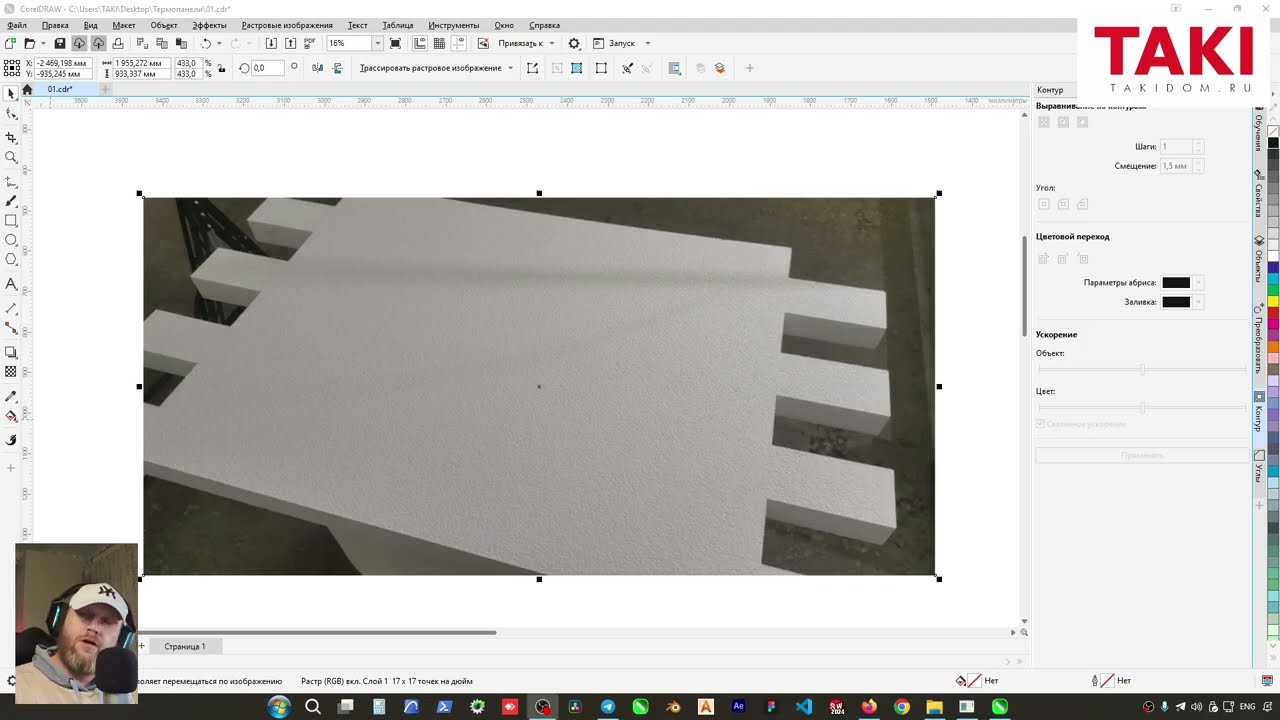Click the rotation angle input field
The width and height of the screenshot is (1280, 720).
[267, 68]
